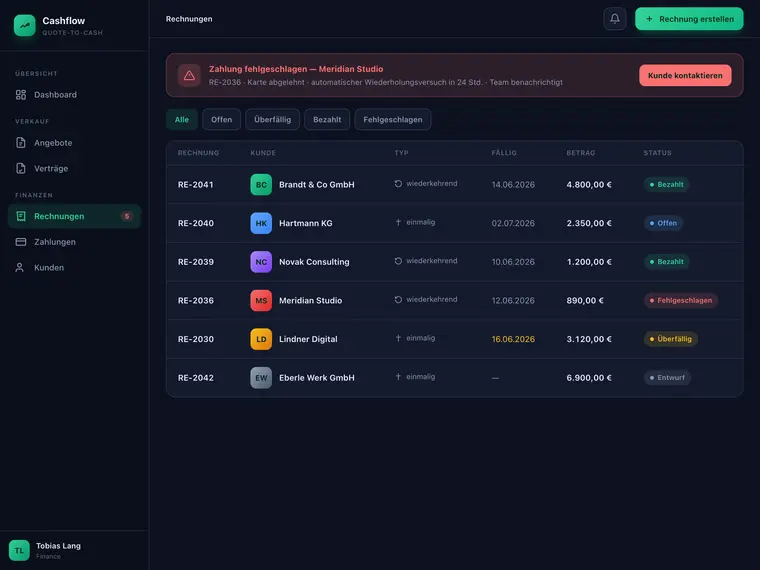The image size is (760, 570).
Task: Click the due date 02.07.2026
Action: [x=513, y=223]
